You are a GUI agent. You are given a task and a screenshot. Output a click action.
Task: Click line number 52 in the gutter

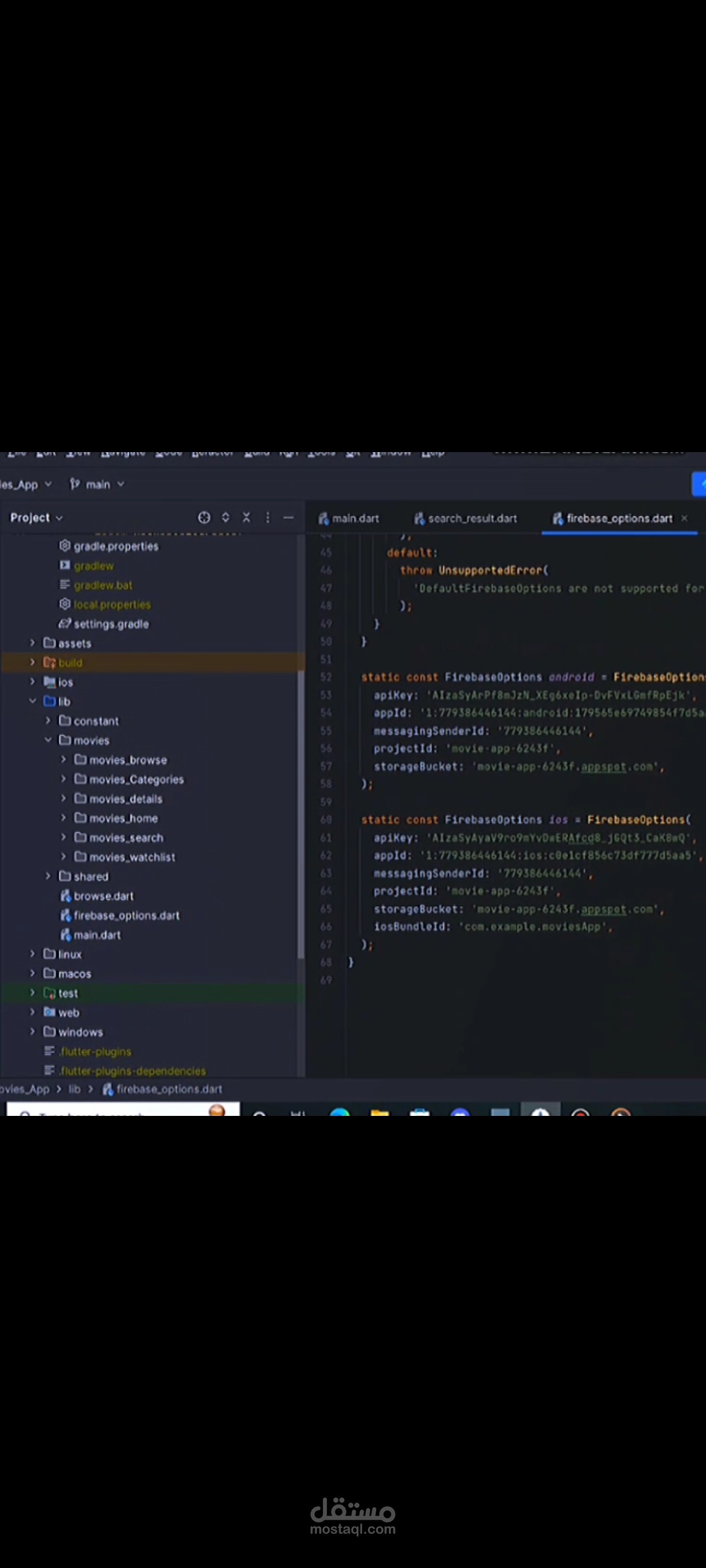point(326,677)
